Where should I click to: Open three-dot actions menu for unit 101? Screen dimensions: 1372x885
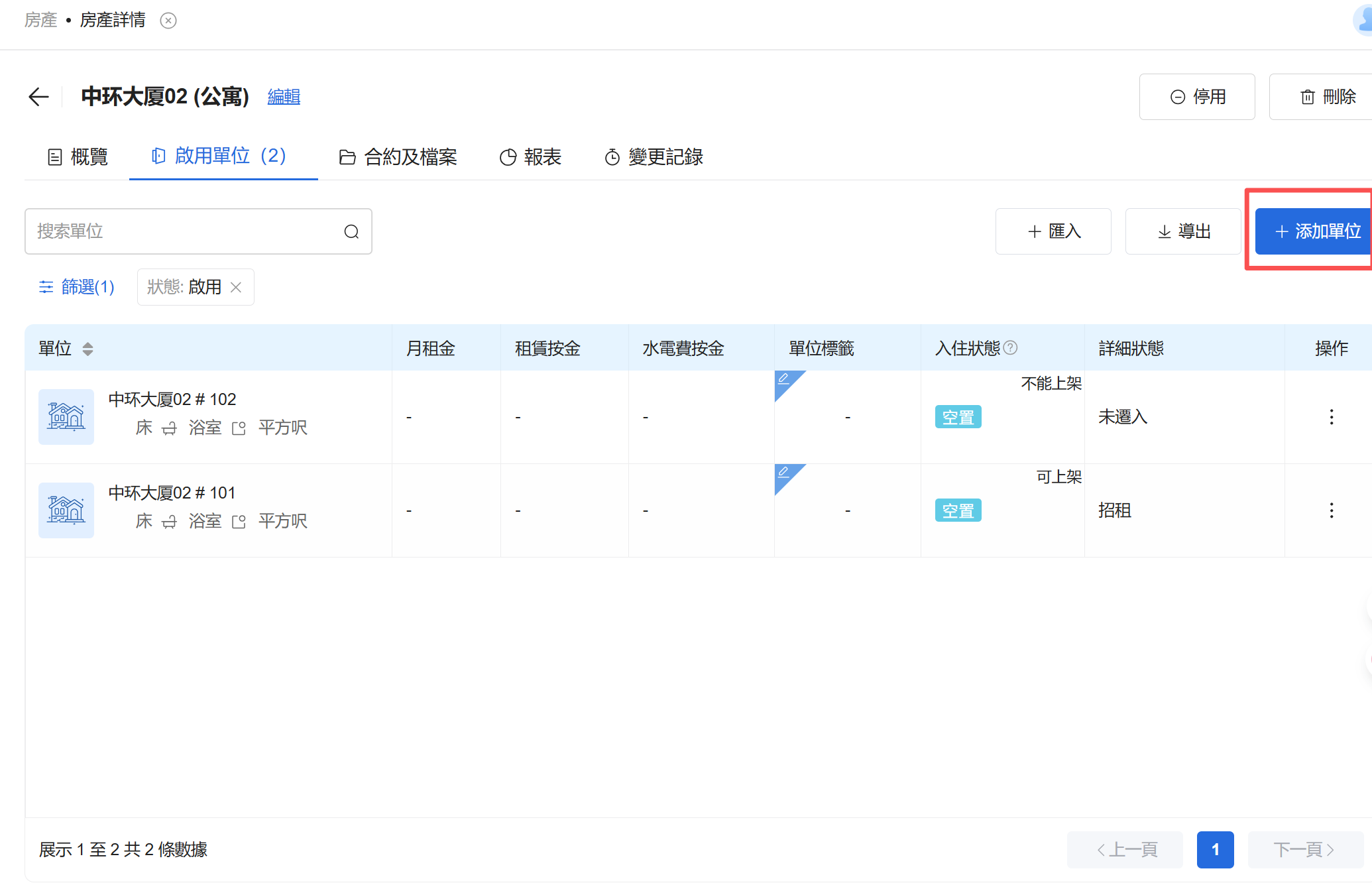click(x=1331, y=510)
